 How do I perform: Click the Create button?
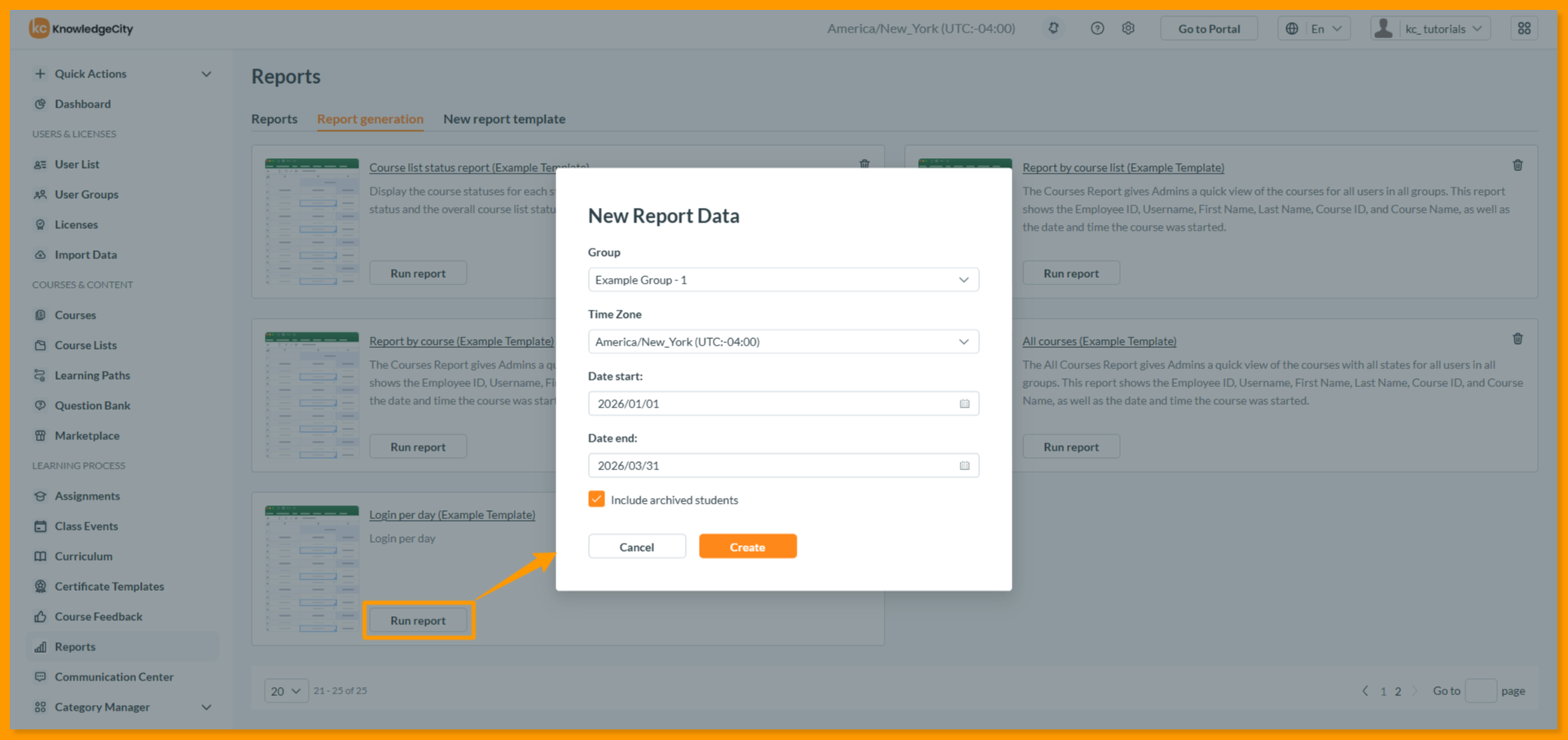pos(748,547)
